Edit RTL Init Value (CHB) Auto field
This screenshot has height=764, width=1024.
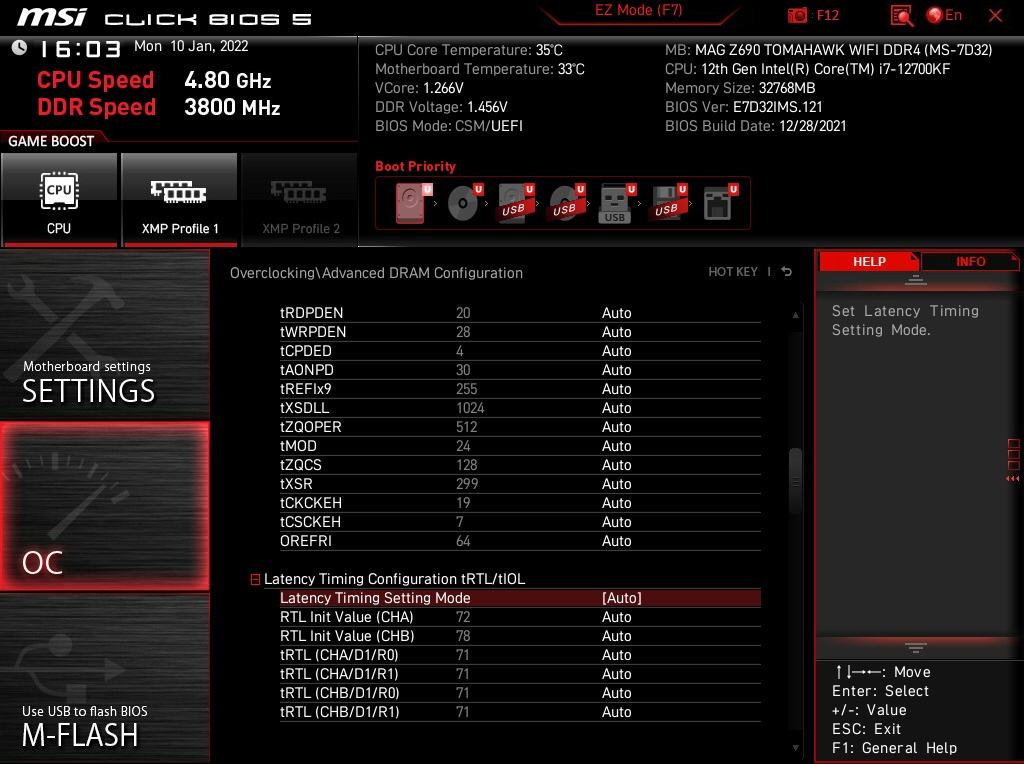pyautogui.click(x=616, y=636)
